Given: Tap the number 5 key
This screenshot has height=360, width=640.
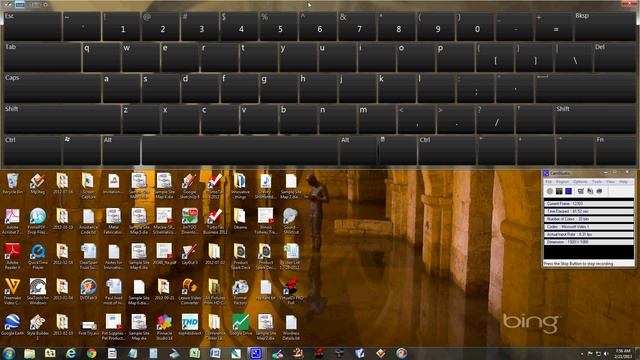Looking at the screenshot, I should 279,26.
